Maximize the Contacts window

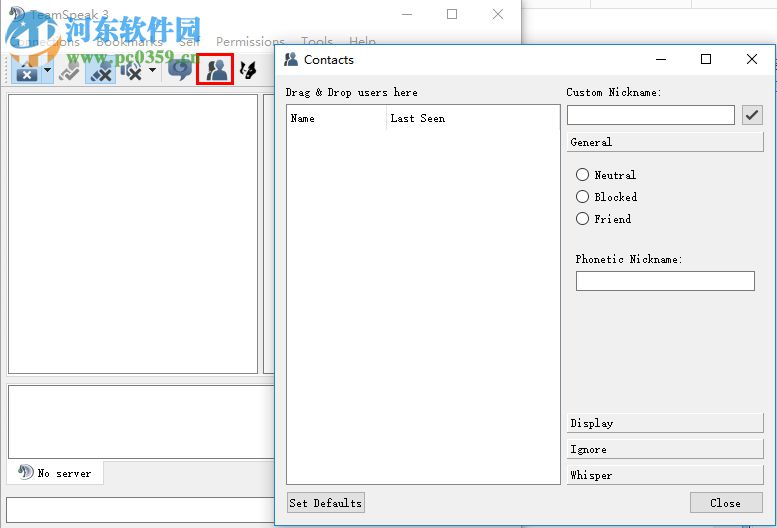coord(706,59)
